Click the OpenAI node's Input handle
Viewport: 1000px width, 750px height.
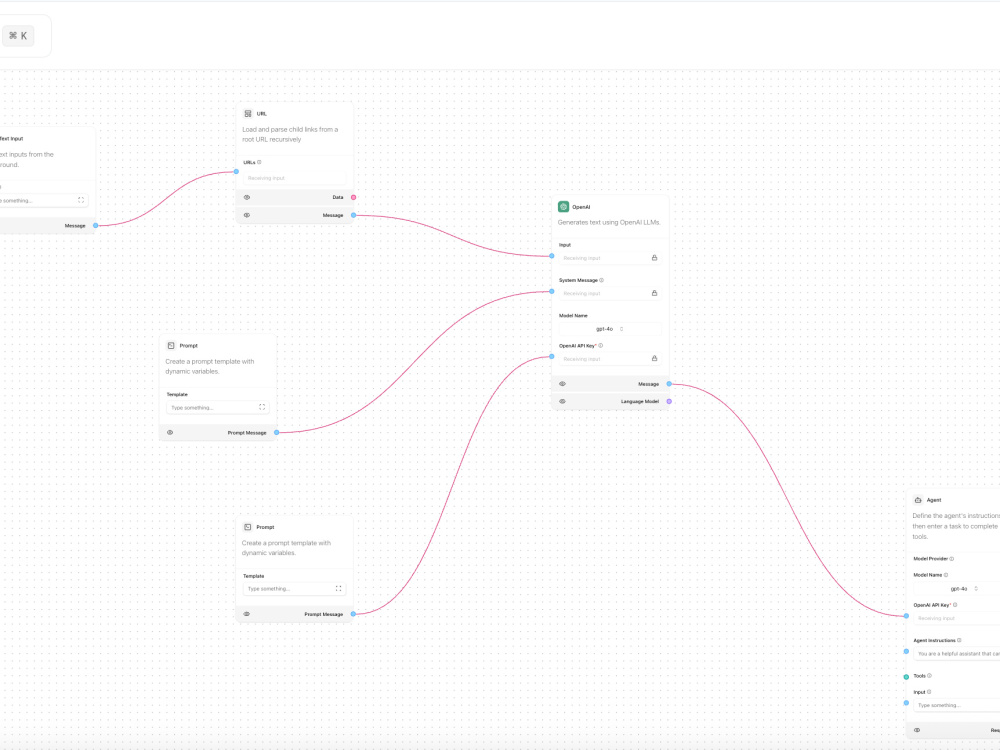point(552,256)
